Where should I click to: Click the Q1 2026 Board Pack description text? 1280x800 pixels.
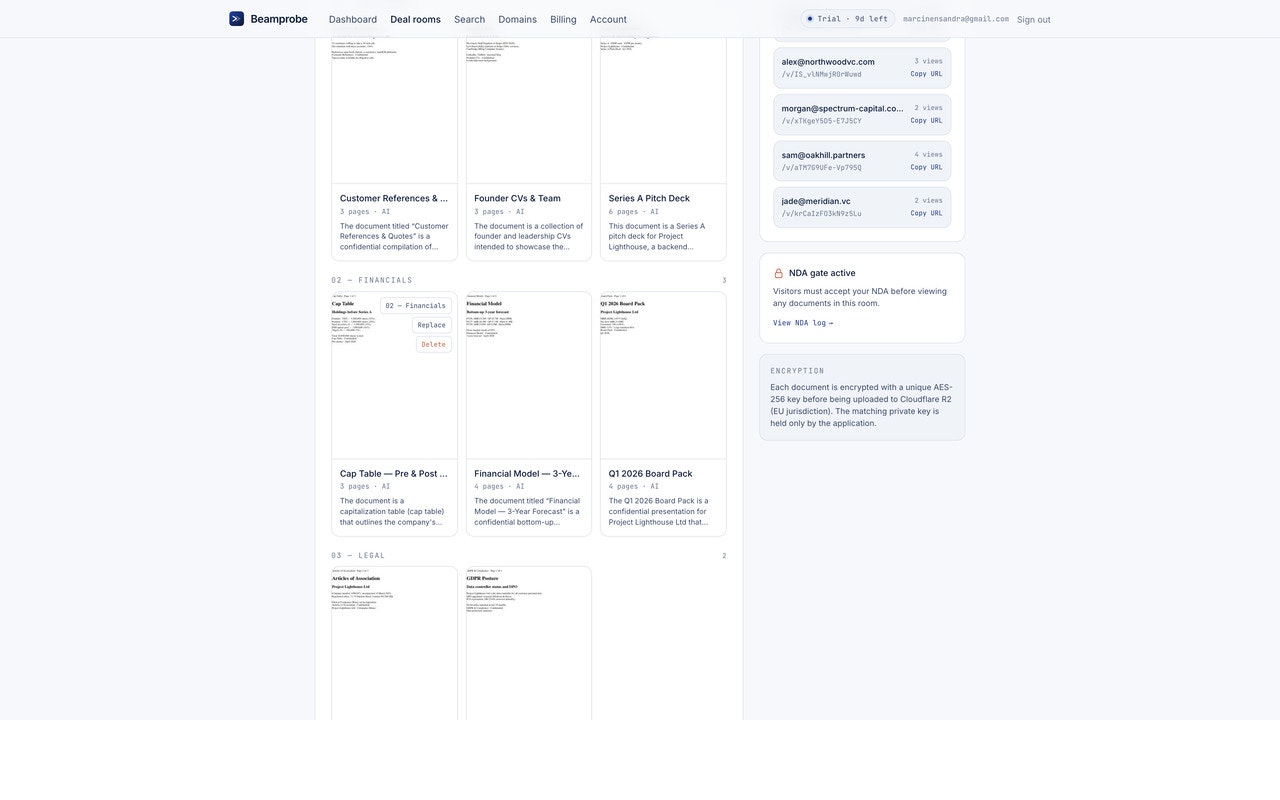click(x=659, y=511)
